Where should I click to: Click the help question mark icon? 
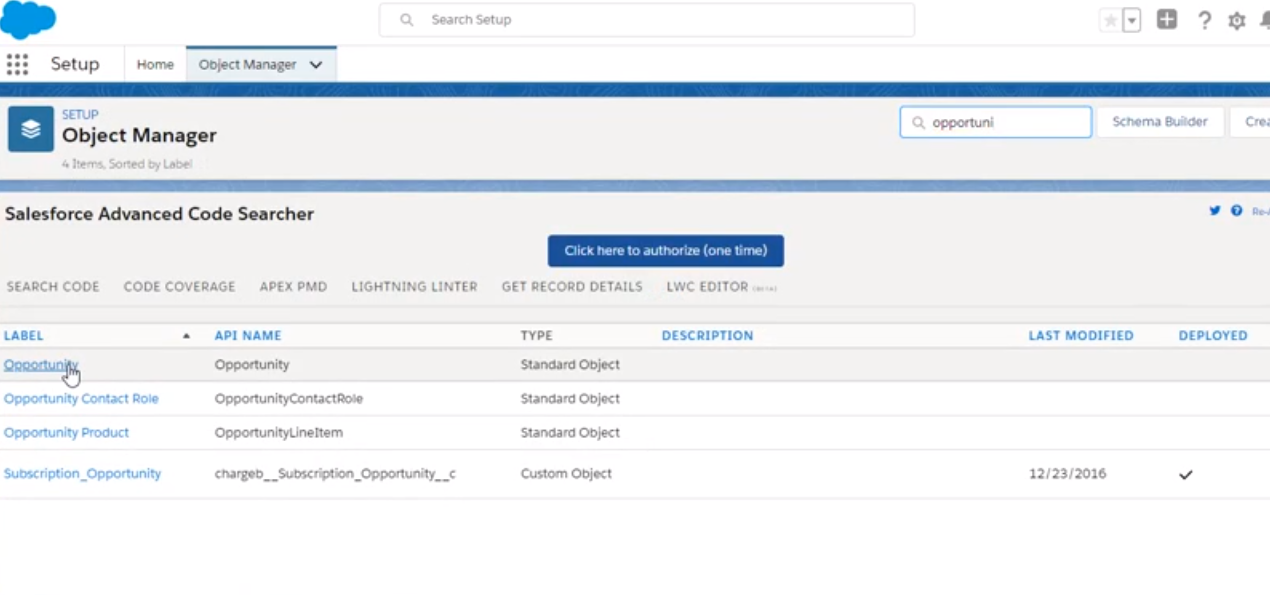point(1204,20)
